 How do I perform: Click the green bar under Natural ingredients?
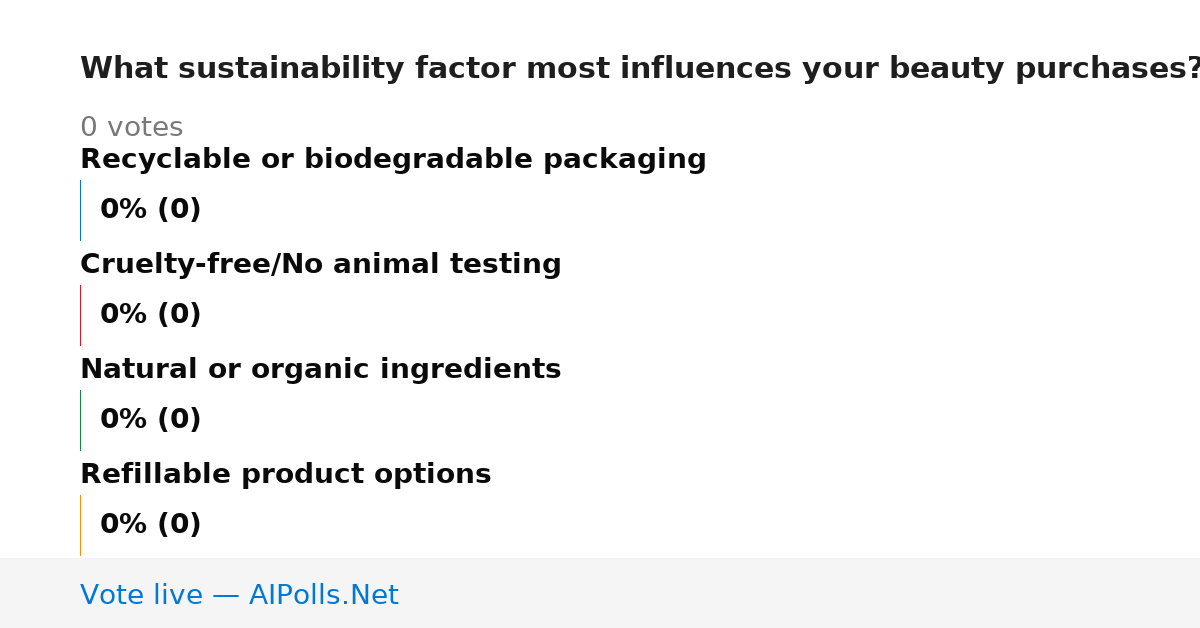pyautogui.click(x=80, y=420)
